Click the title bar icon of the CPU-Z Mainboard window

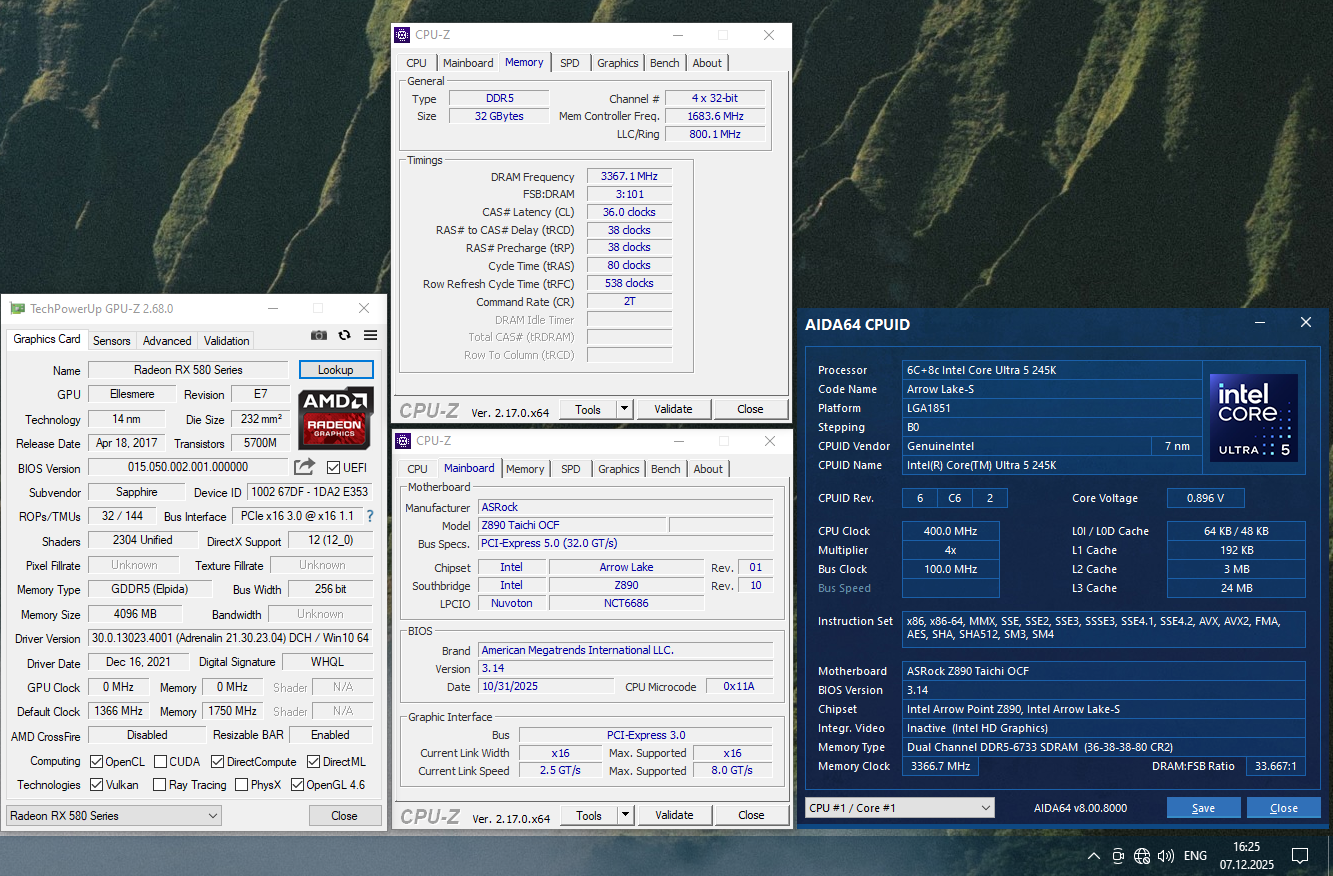tap(403, 441)
